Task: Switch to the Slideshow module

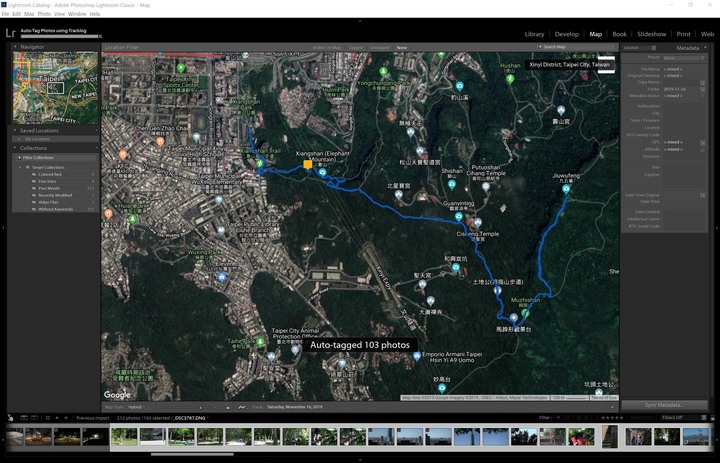Action: pyautogui.click(x=651, y=34)
